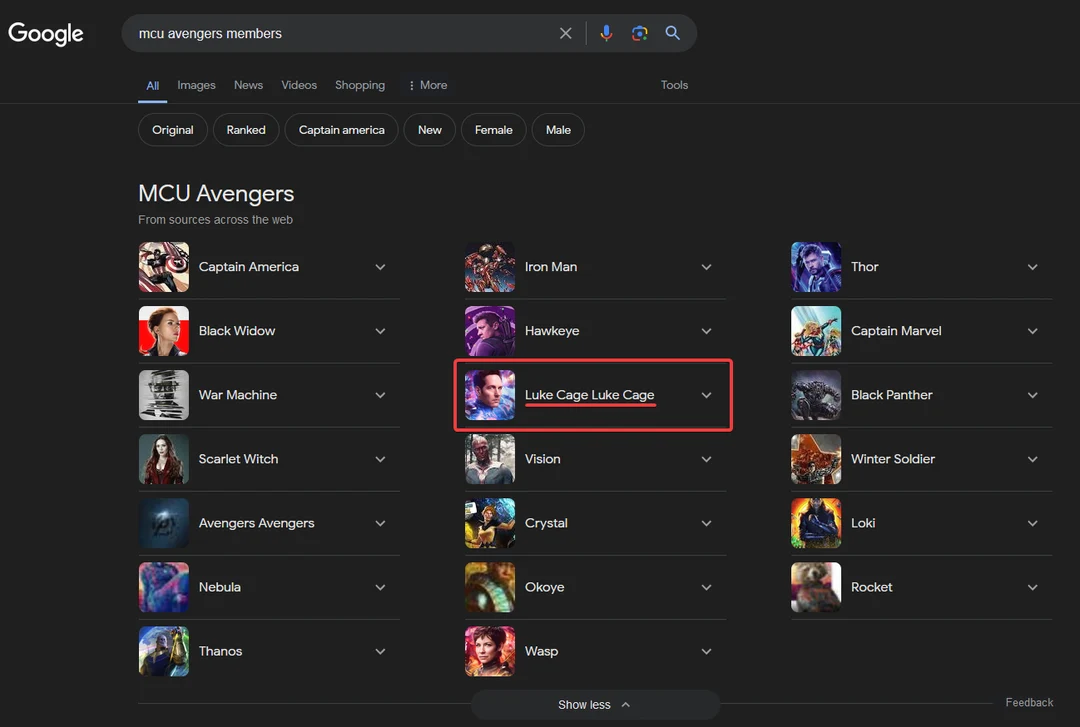1080x727 pixels.
Task: Click the magnifying glass search icon
Action: 673,33
